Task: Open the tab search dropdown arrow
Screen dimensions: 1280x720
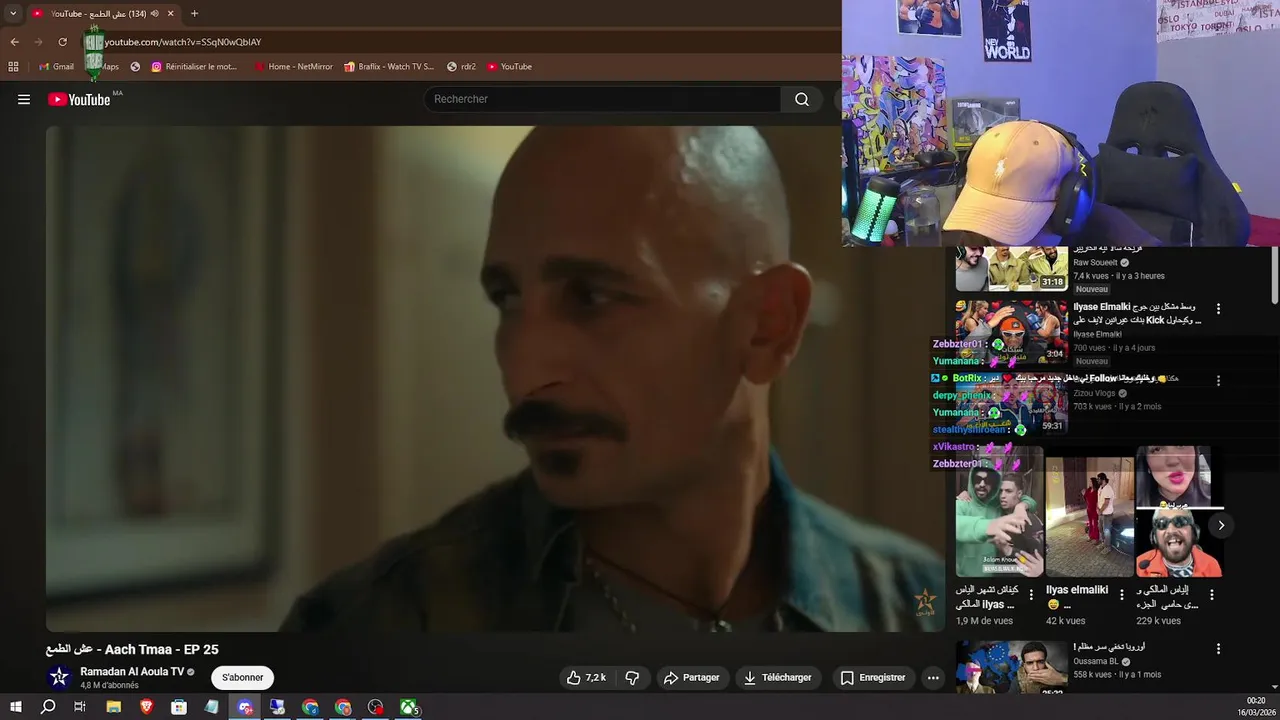Action: (13, 13)
